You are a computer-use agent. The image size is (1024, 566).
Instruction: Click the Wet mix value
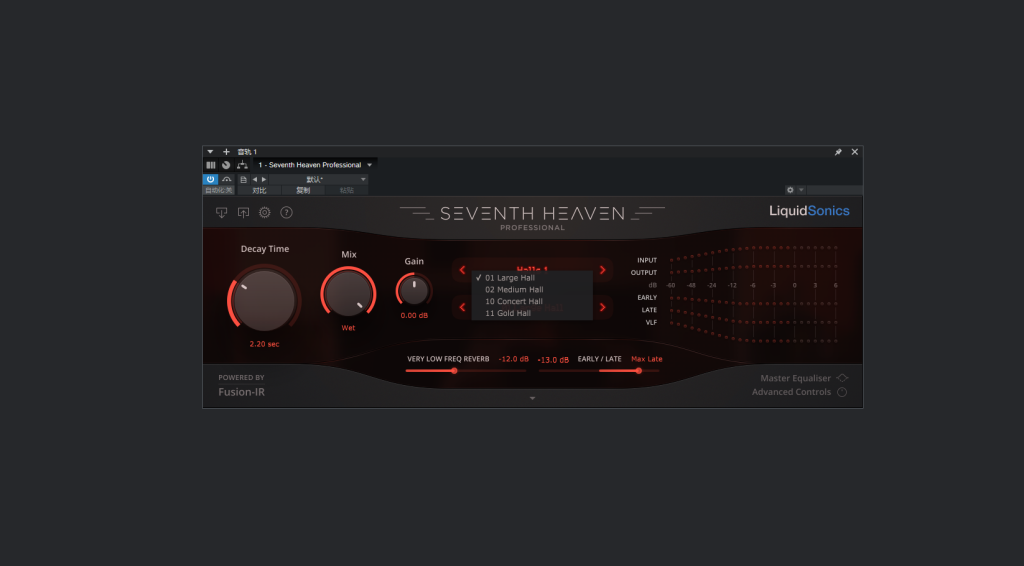[348, 328]
